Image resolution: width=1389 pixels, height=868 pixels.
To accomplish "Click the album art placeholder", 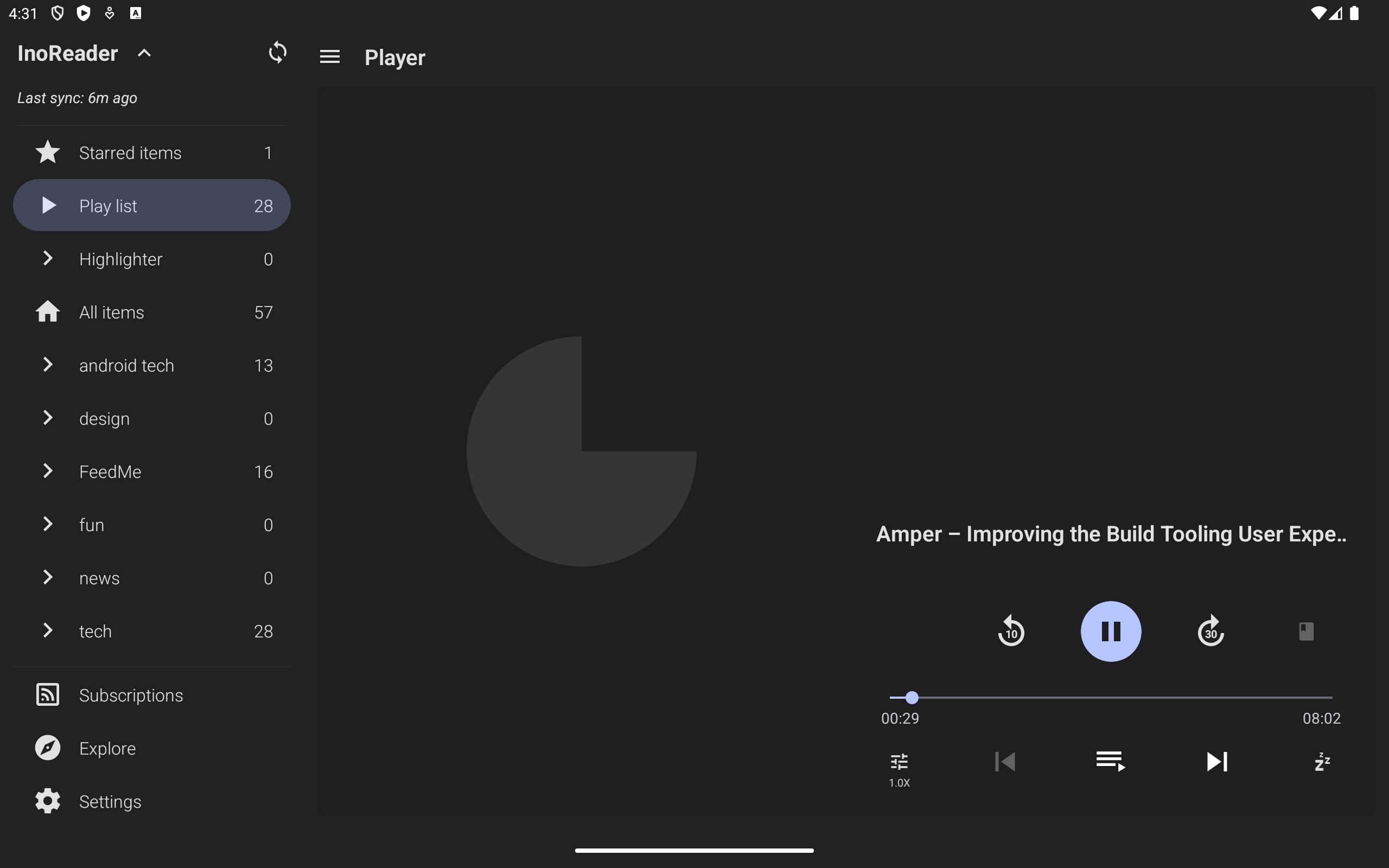I will (582, 451).
